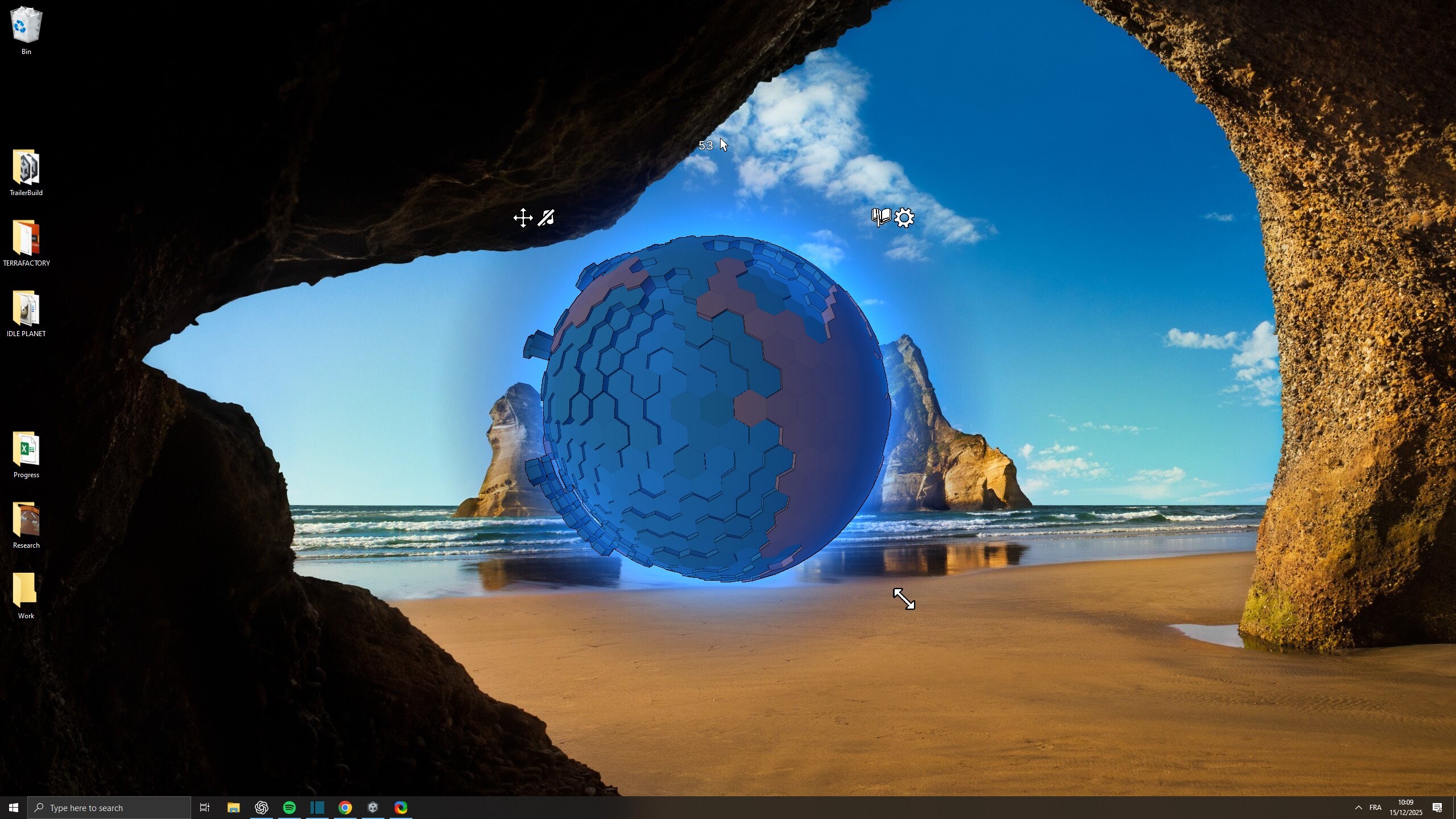Screen dimensions: 1456x819
Task: Expand hidden system tray icons
Action: (1358, 807)
